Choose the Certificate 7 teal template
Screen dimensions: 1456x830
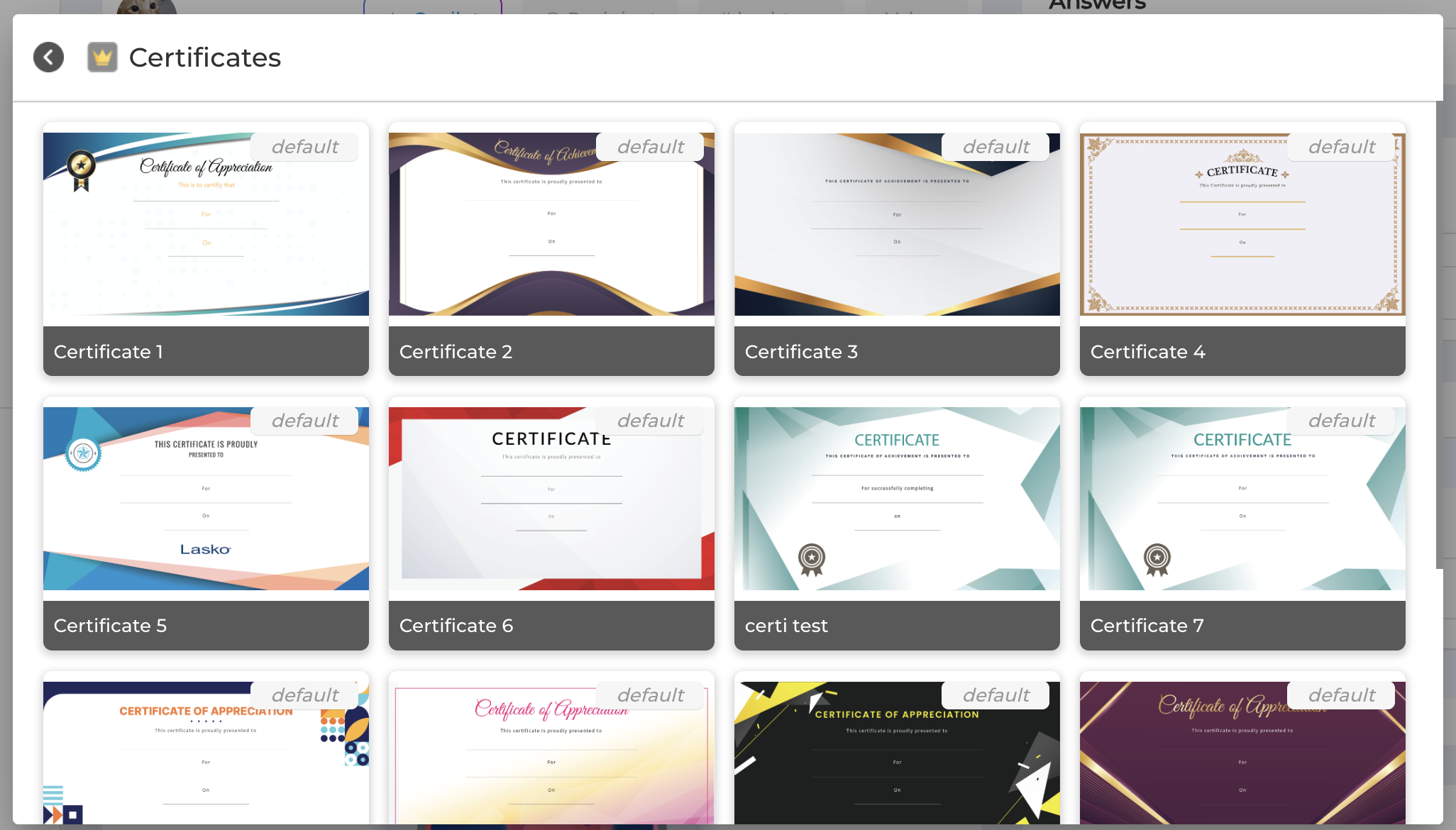point(1242,499)
